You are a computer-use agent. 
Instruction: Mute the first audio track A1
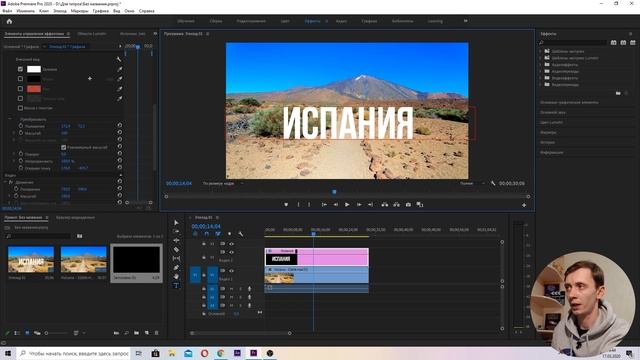(231, 289)
